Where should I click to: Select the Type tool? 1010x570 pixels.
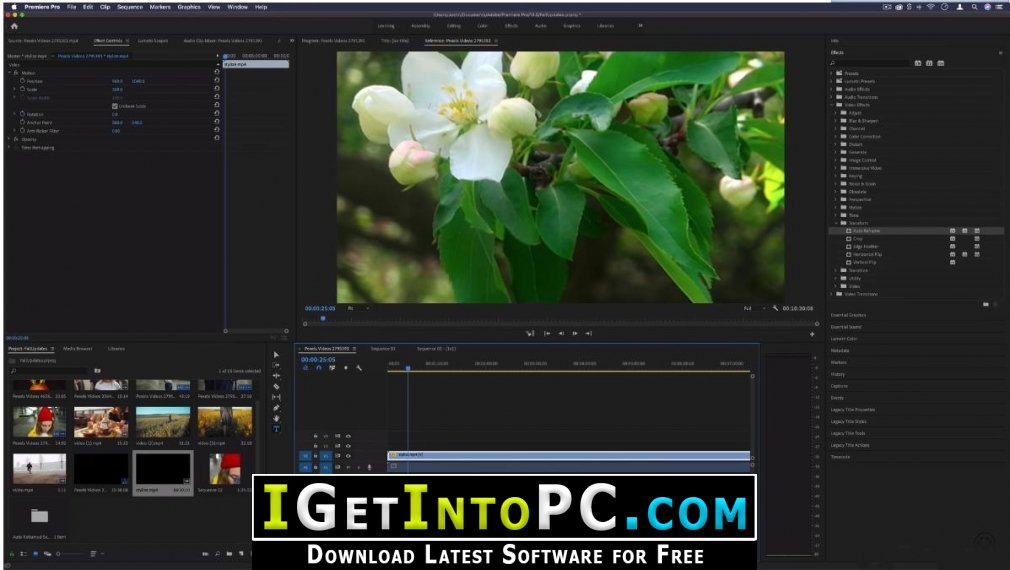[x=276, y=429]
